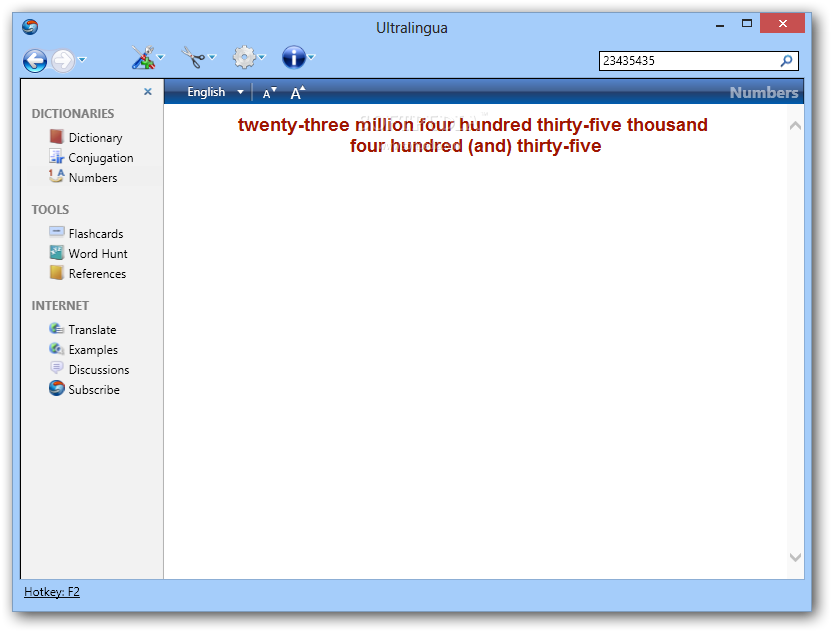Click the tools with green plus icon
832x632 pixels.
coord(143,57)
